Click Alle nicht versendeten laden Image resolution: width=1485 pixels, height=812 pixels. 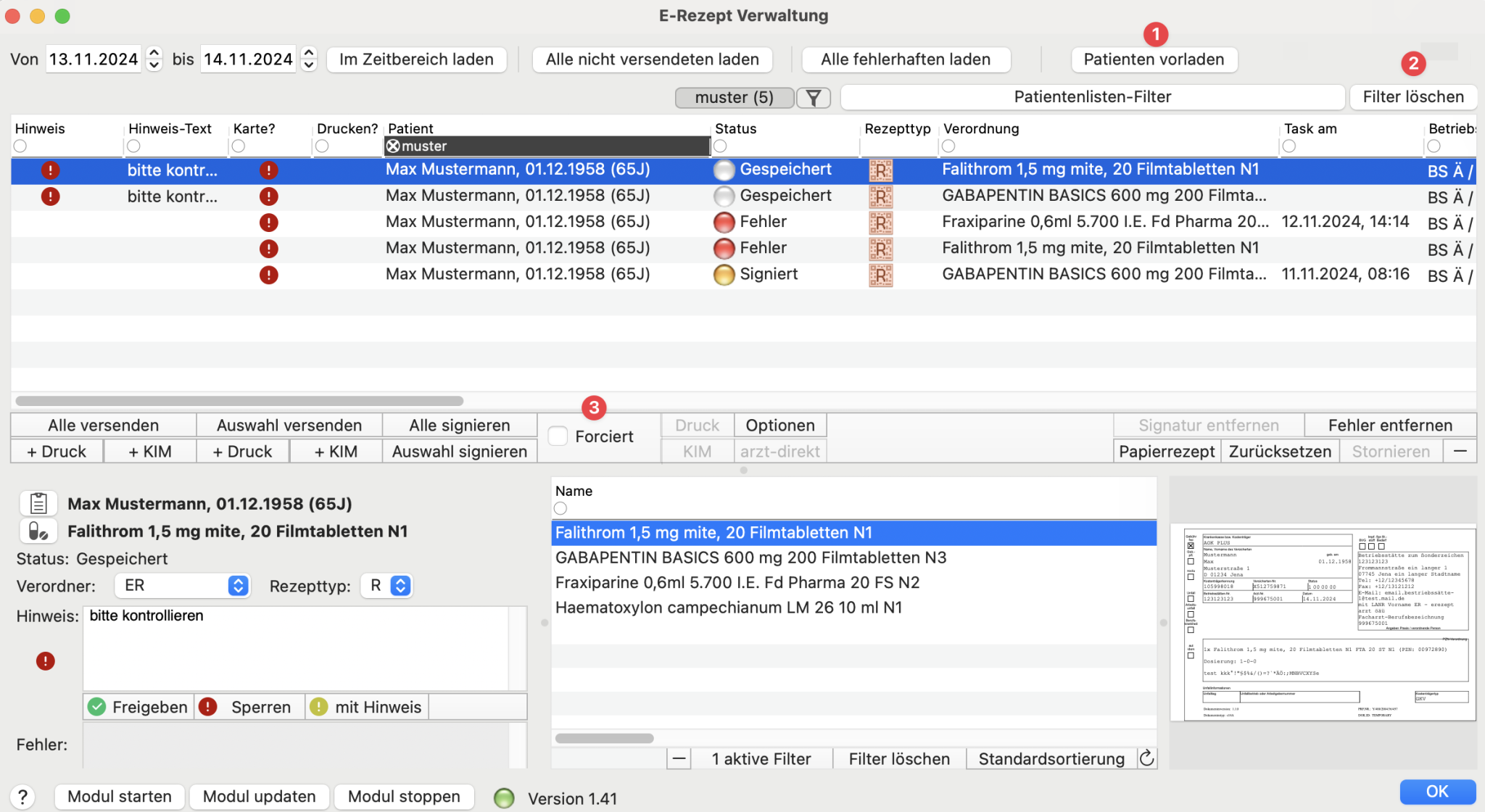652,59
